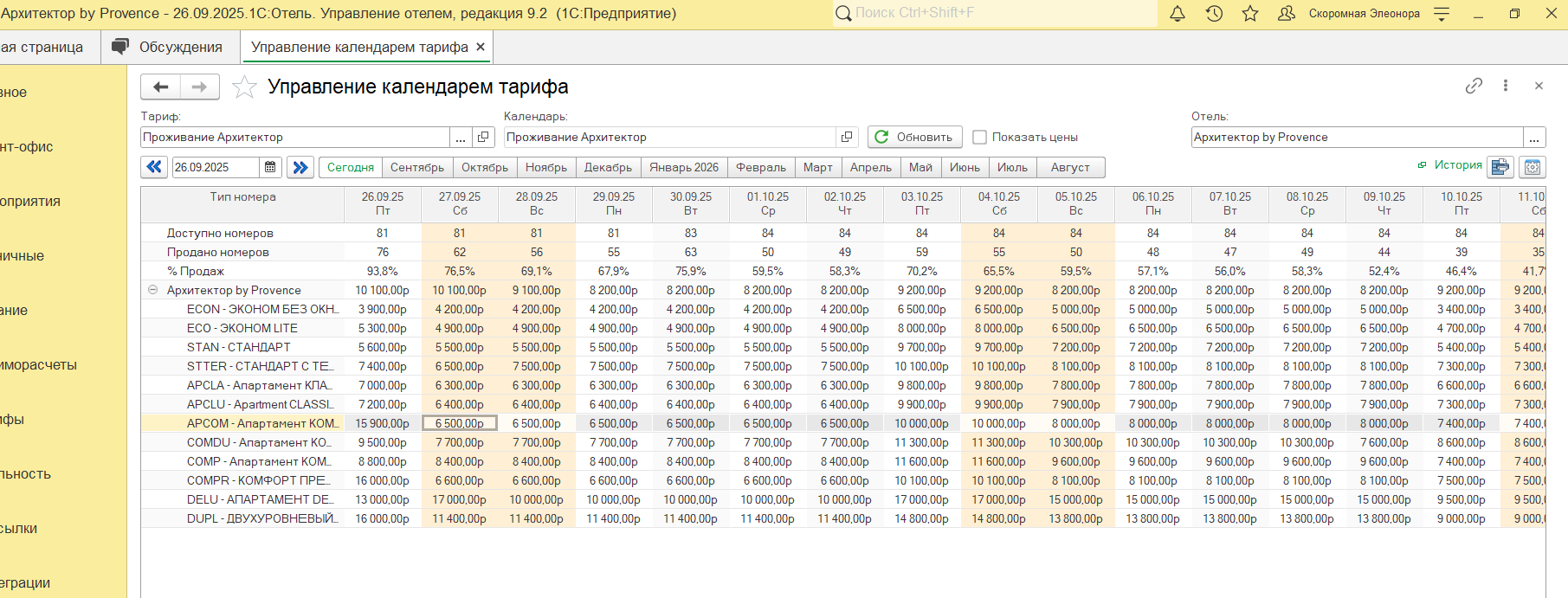Select the Август month button
The height and width of the screenshot is (598, 1568).
tap(1071, 167)
